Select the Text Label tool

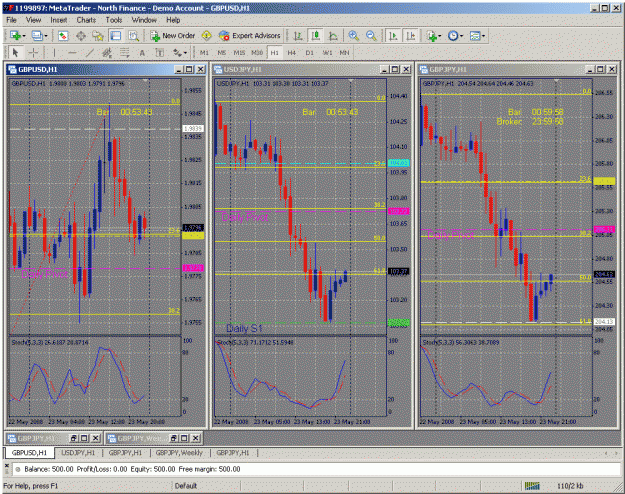click(x=159, y=53)
